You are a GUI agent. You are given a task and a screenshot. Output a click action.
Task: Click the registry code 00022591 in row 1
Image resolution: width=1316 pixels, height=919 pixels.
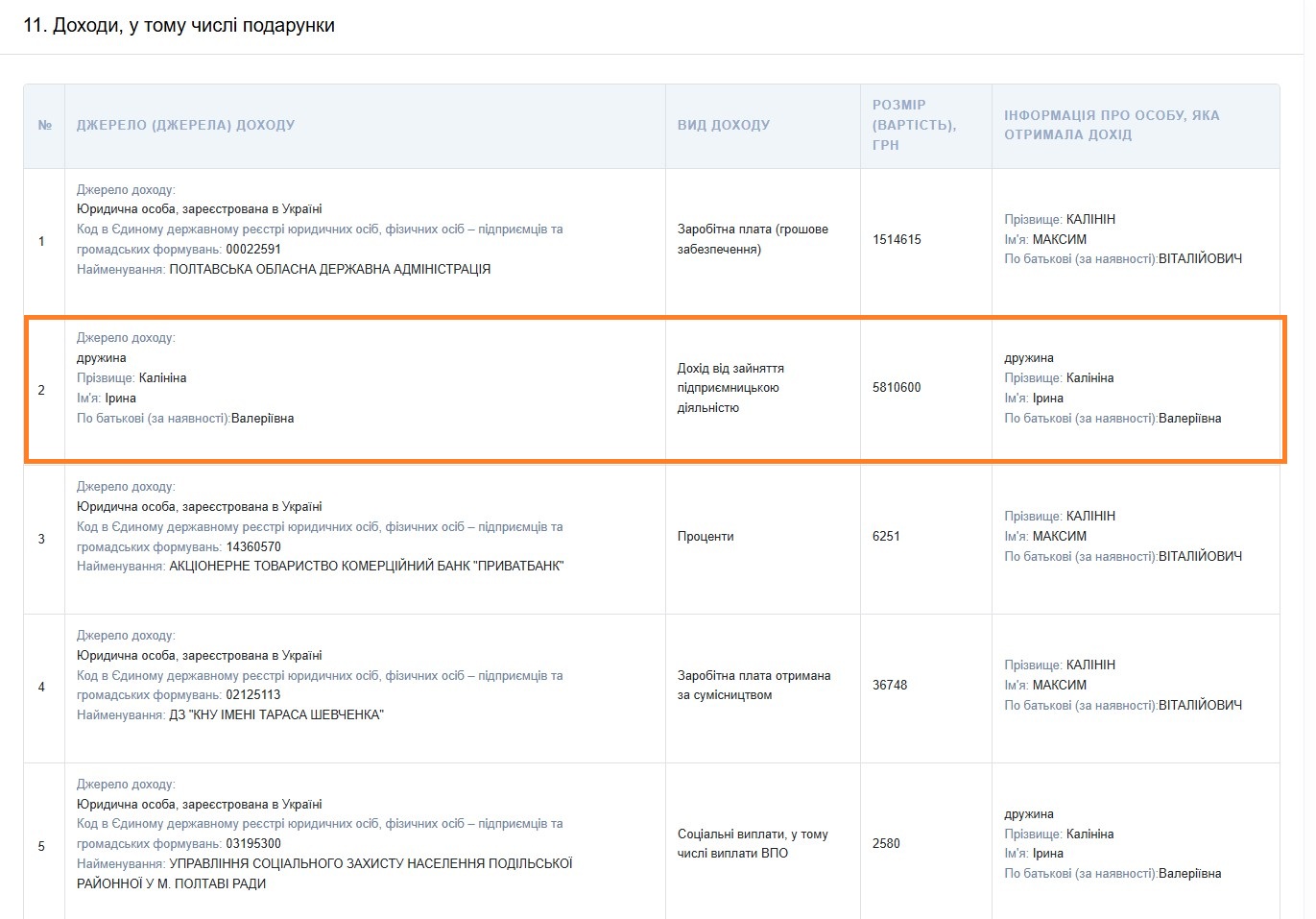253,250
